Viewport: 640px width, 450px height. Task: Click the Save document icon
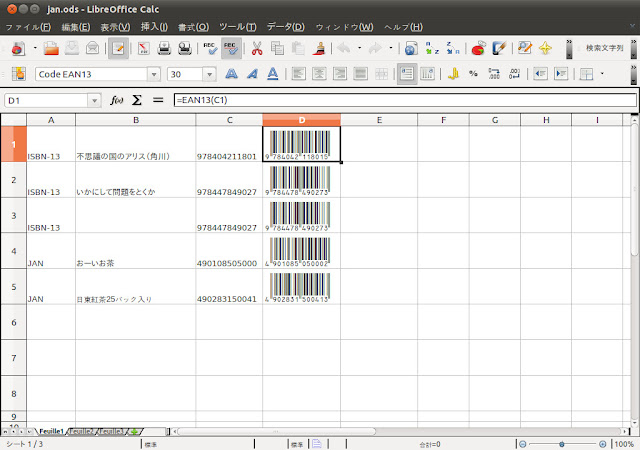coord(72,49)
